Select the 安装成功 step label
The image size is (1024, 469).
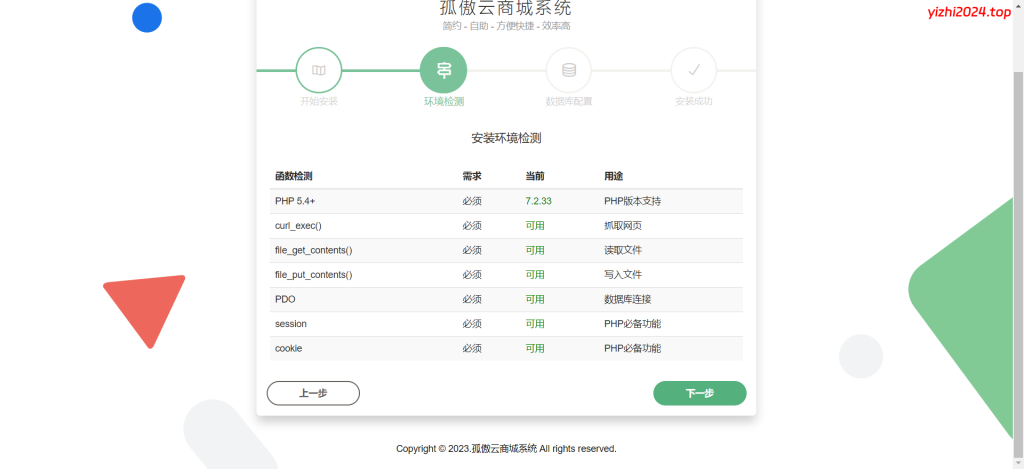(693, 101)
